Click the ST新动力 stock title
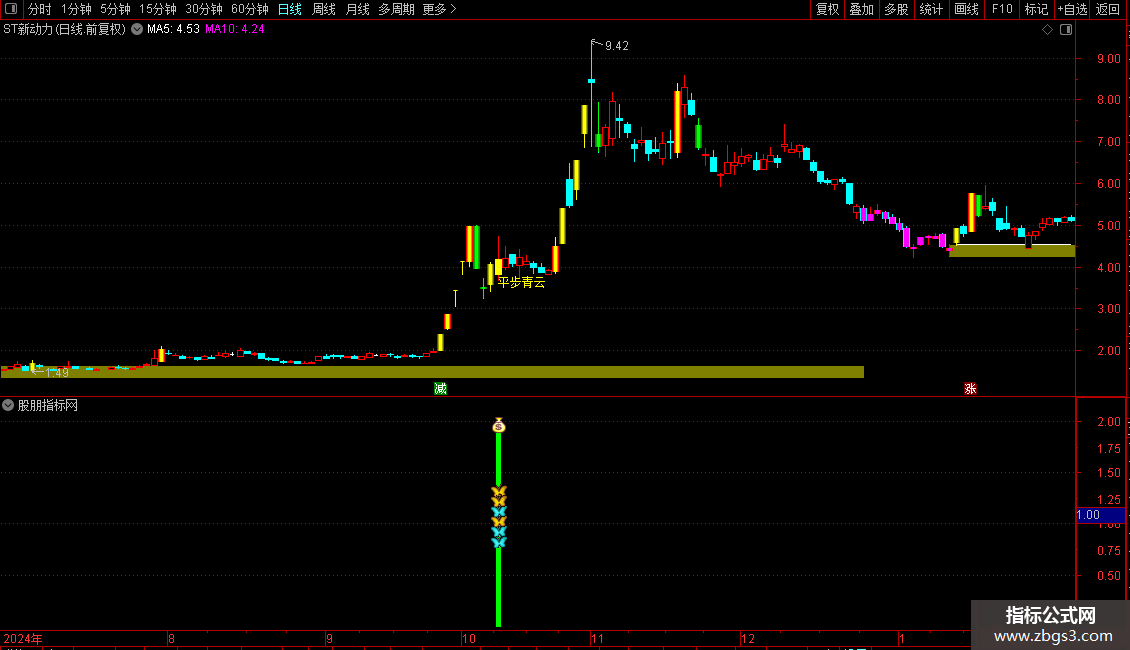Viewport: 1130px width, 650px height. (64, 30)
